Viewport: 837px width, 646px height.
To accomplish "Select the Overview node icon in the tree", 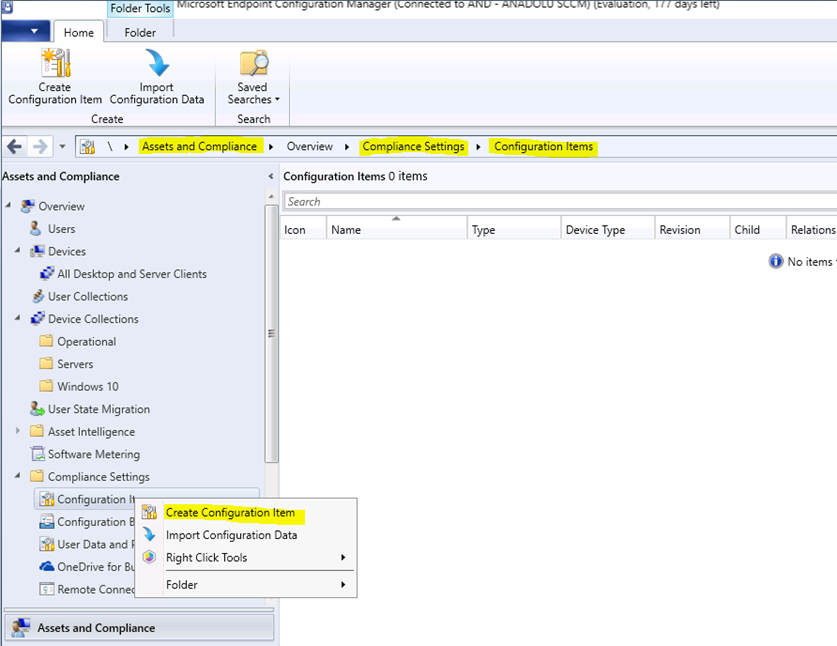I will pos(27,206).
